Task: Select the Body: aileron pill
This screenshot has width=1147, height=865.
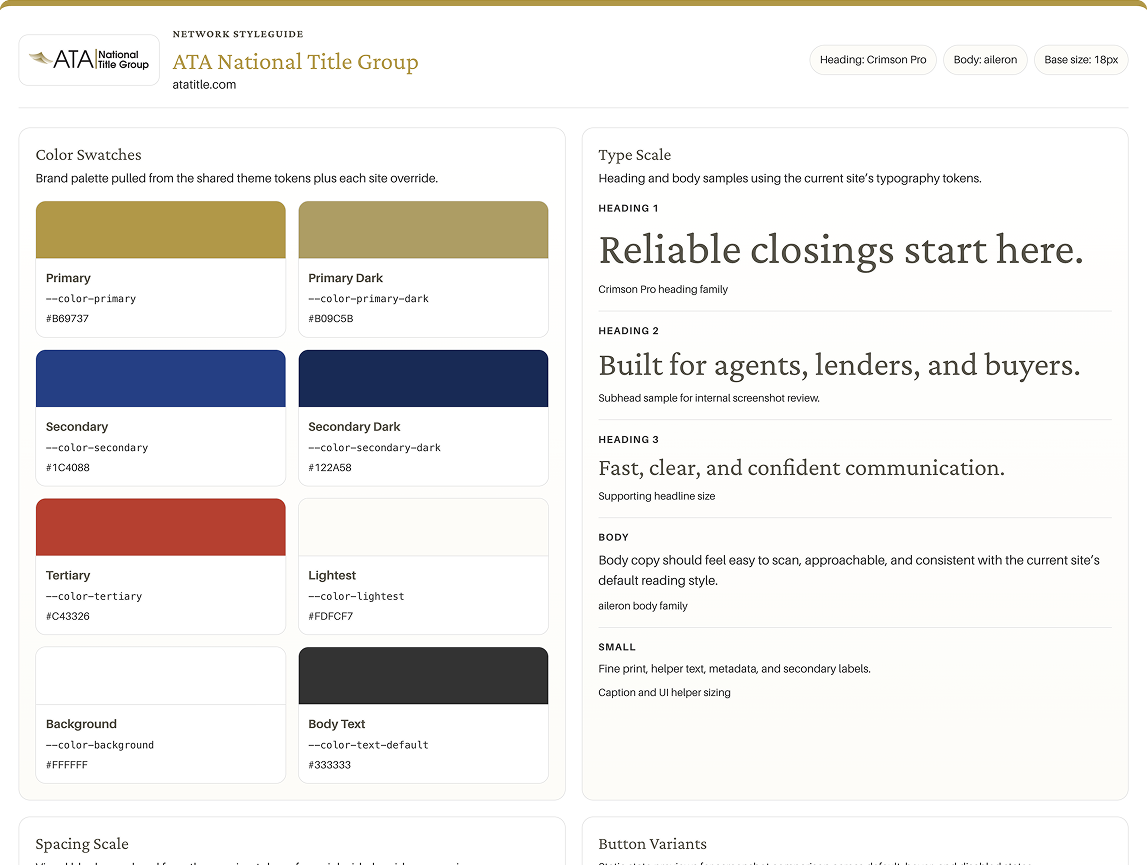Action: 984,60
